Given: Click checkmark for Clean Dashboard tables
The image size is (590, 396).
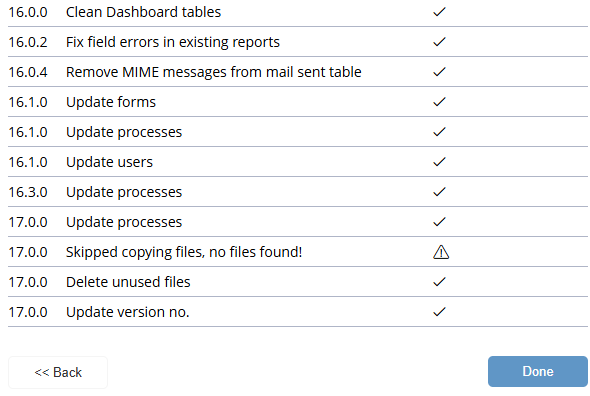Looking at the screenshot, I should click(439, 12).
